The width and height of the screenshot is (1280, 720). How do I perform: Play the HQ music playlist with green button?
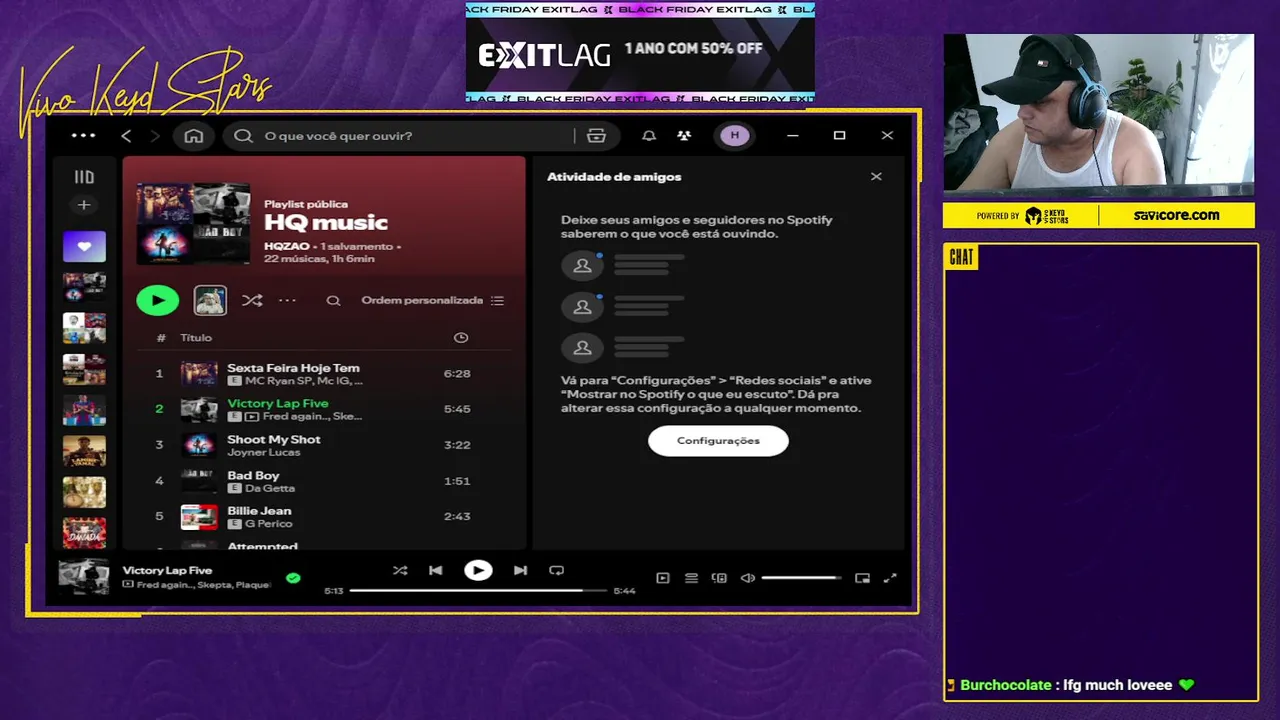tap(158, 300)
